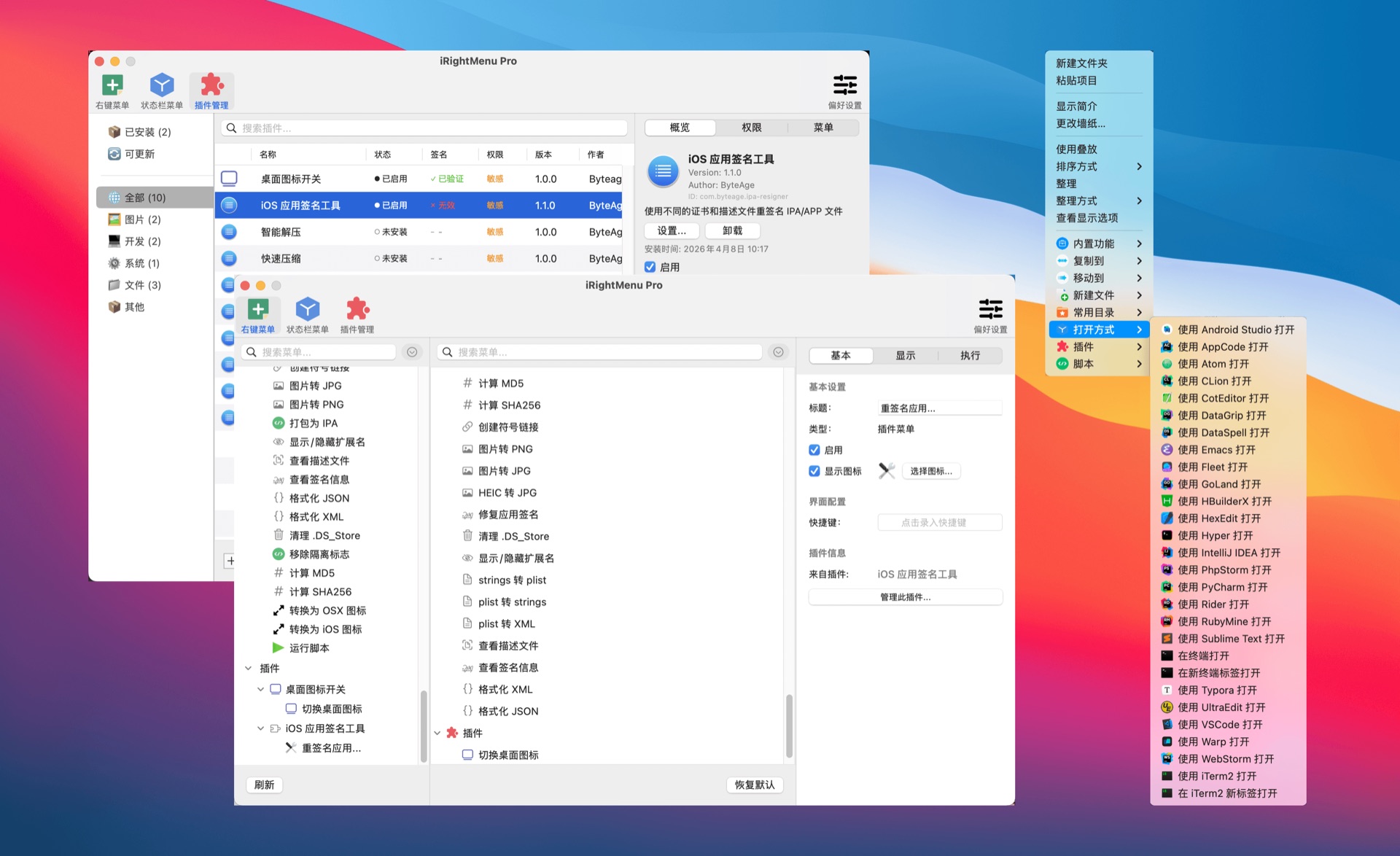Select 修复应用签名 in middle list
Viewport: 1400px width, 856px height.
coord(500,515)
